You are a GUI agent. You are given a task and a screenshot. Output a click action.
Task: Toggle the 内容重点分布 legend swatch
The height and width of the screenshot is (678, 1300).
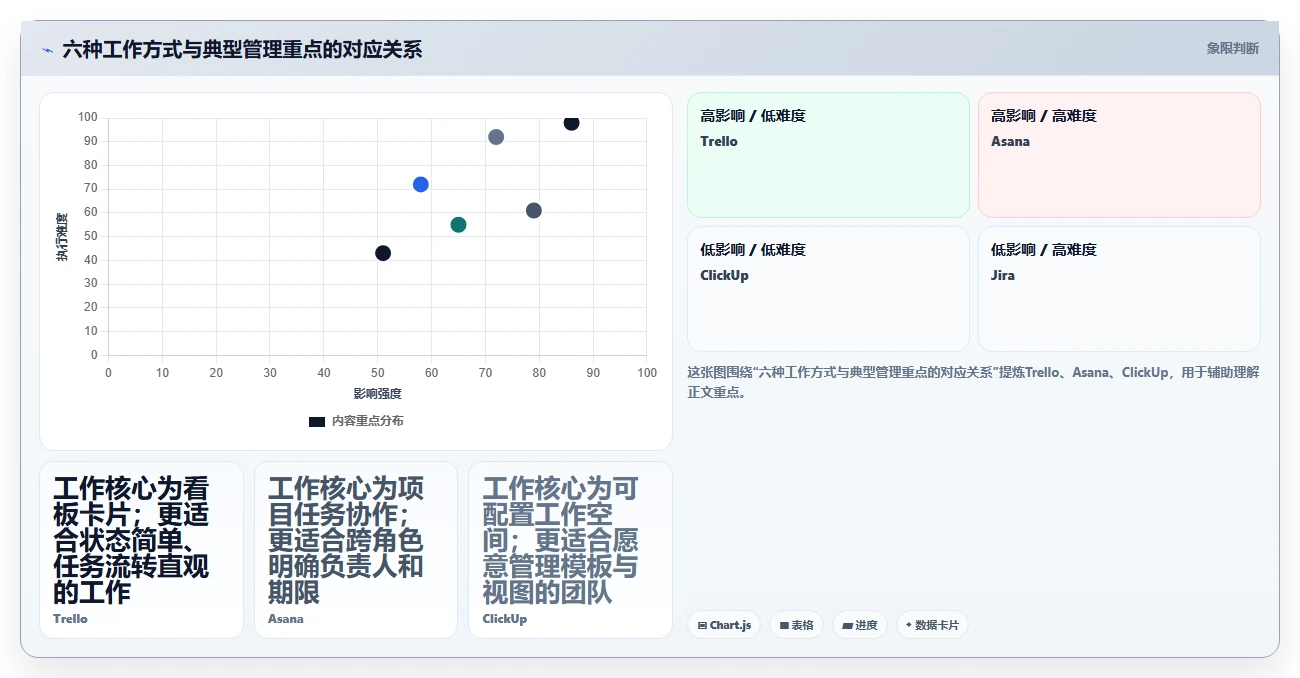(x=317, y=421)
